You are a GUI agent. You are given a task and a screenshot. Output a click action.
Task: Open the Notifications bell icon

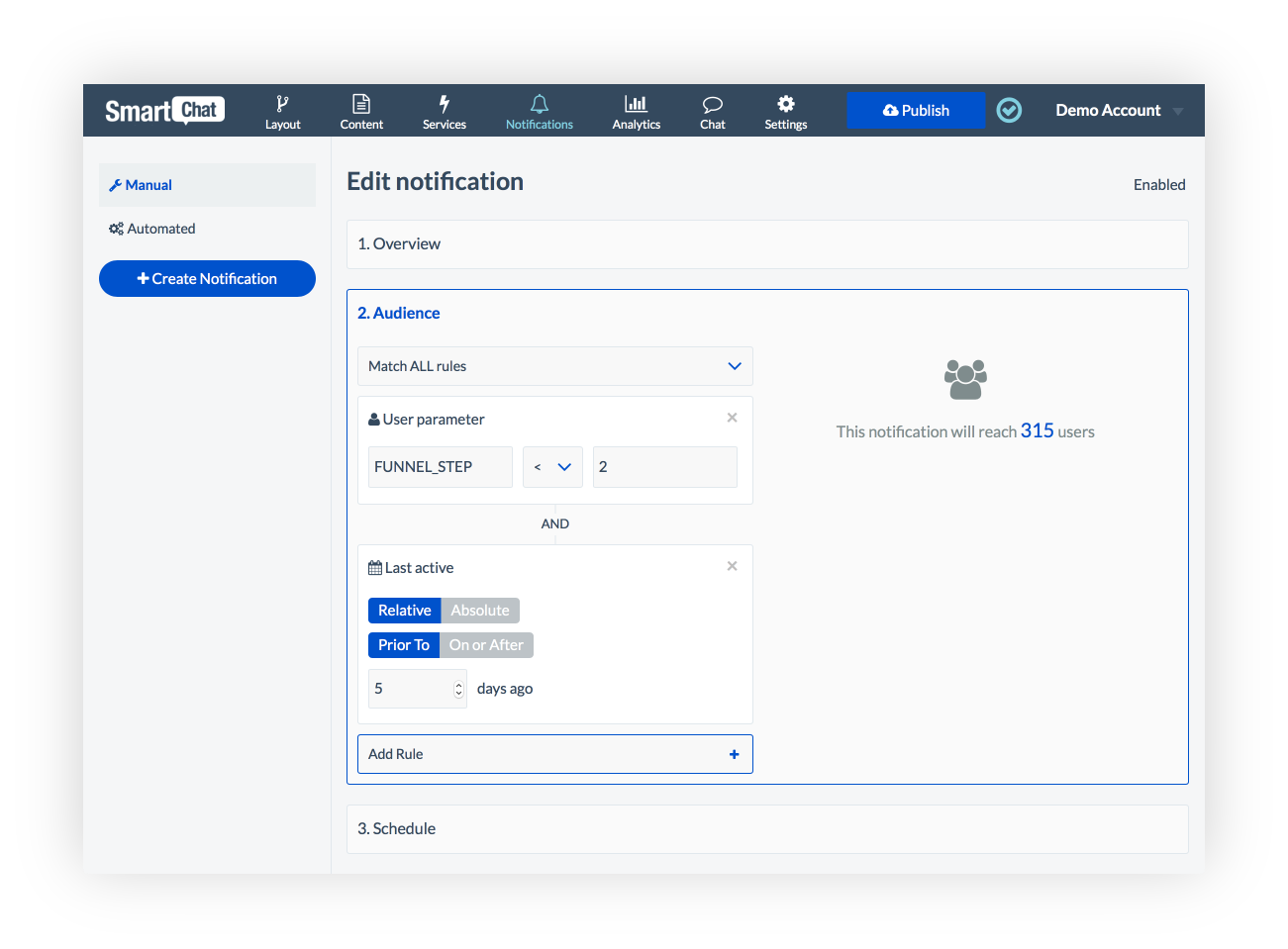[x=540, y=104]
